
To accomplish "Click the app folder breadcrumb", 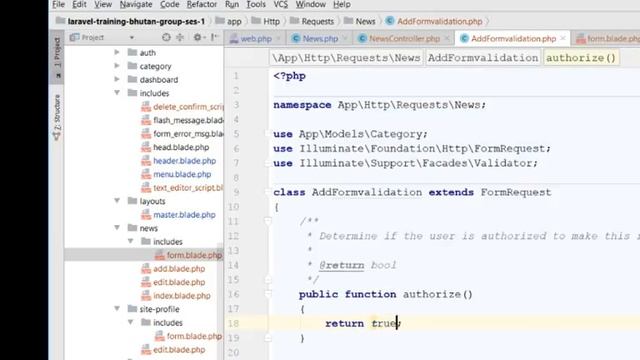I will click(x=229, y=21).
